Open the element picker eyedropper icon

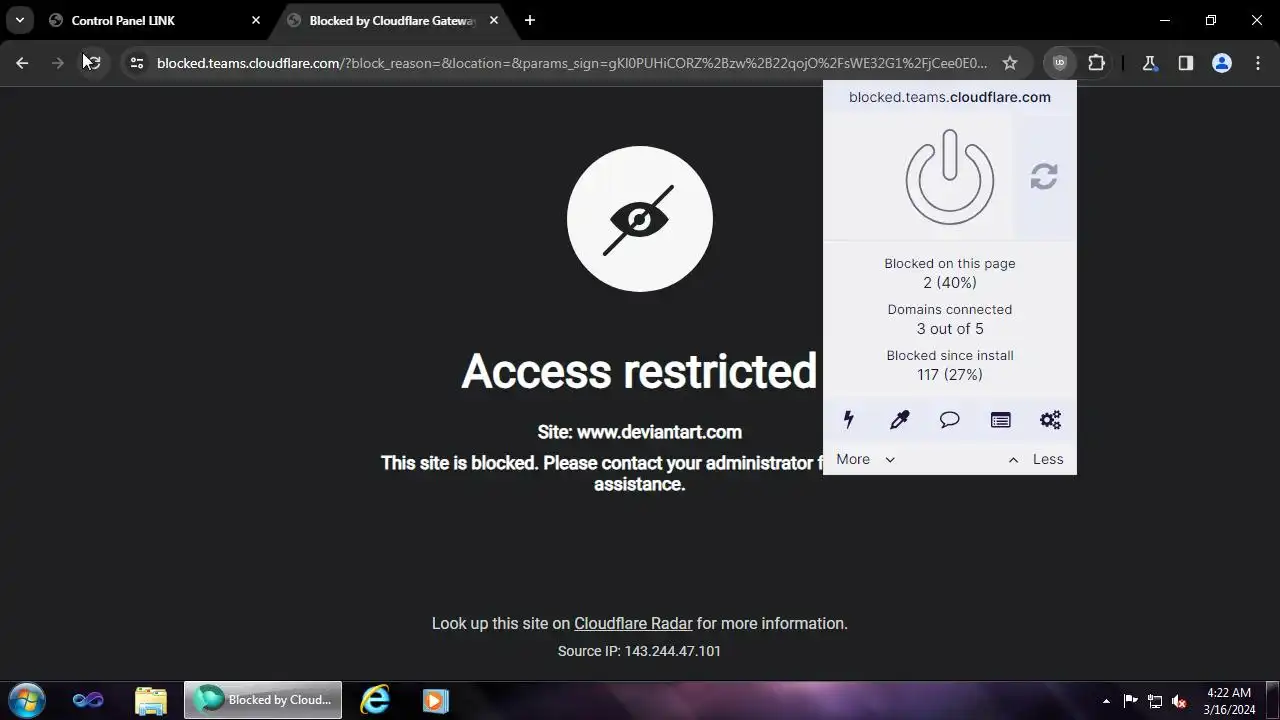pos(899,420)
